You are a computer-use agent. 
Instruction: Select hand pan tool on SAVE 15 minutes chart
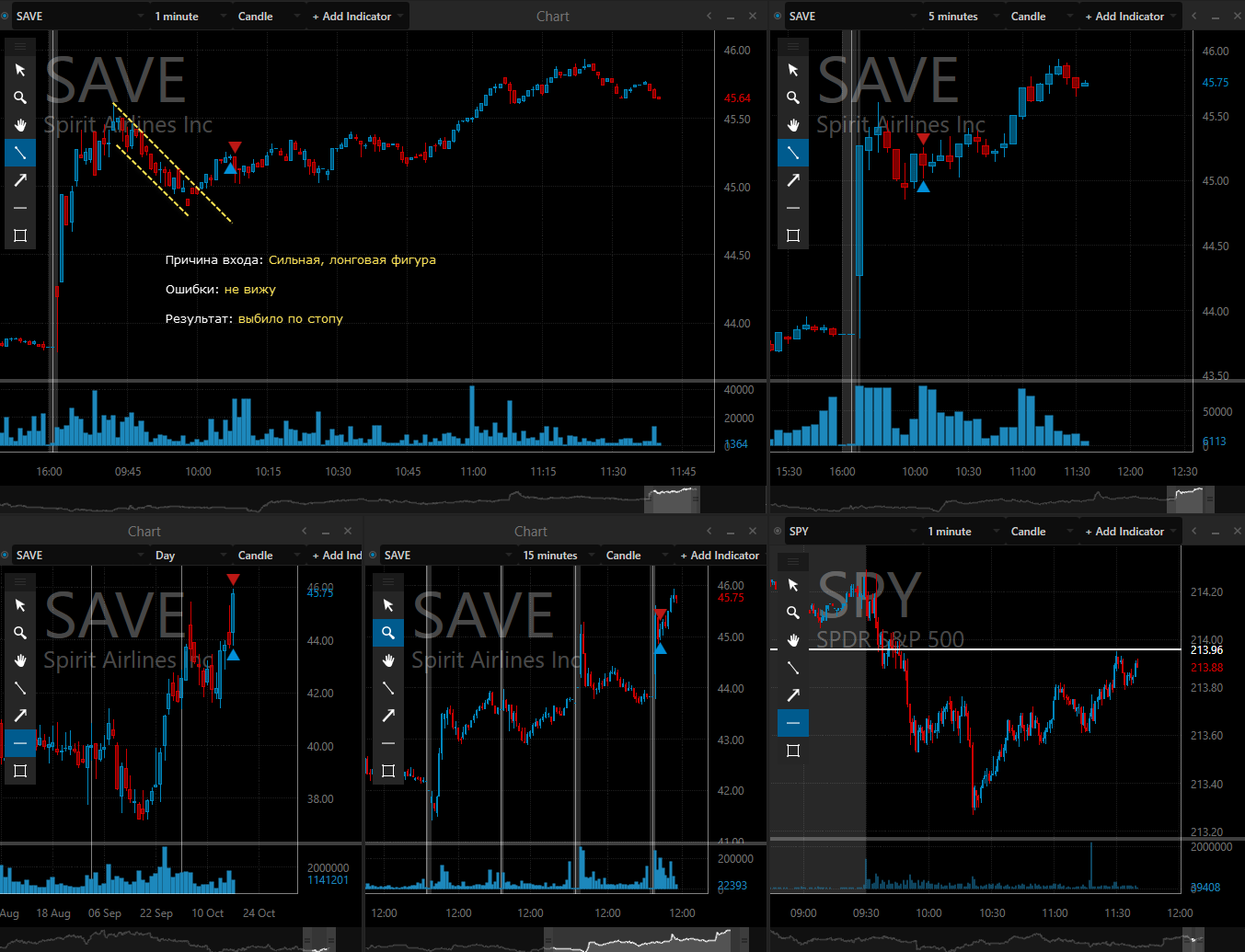coord(388,660)
